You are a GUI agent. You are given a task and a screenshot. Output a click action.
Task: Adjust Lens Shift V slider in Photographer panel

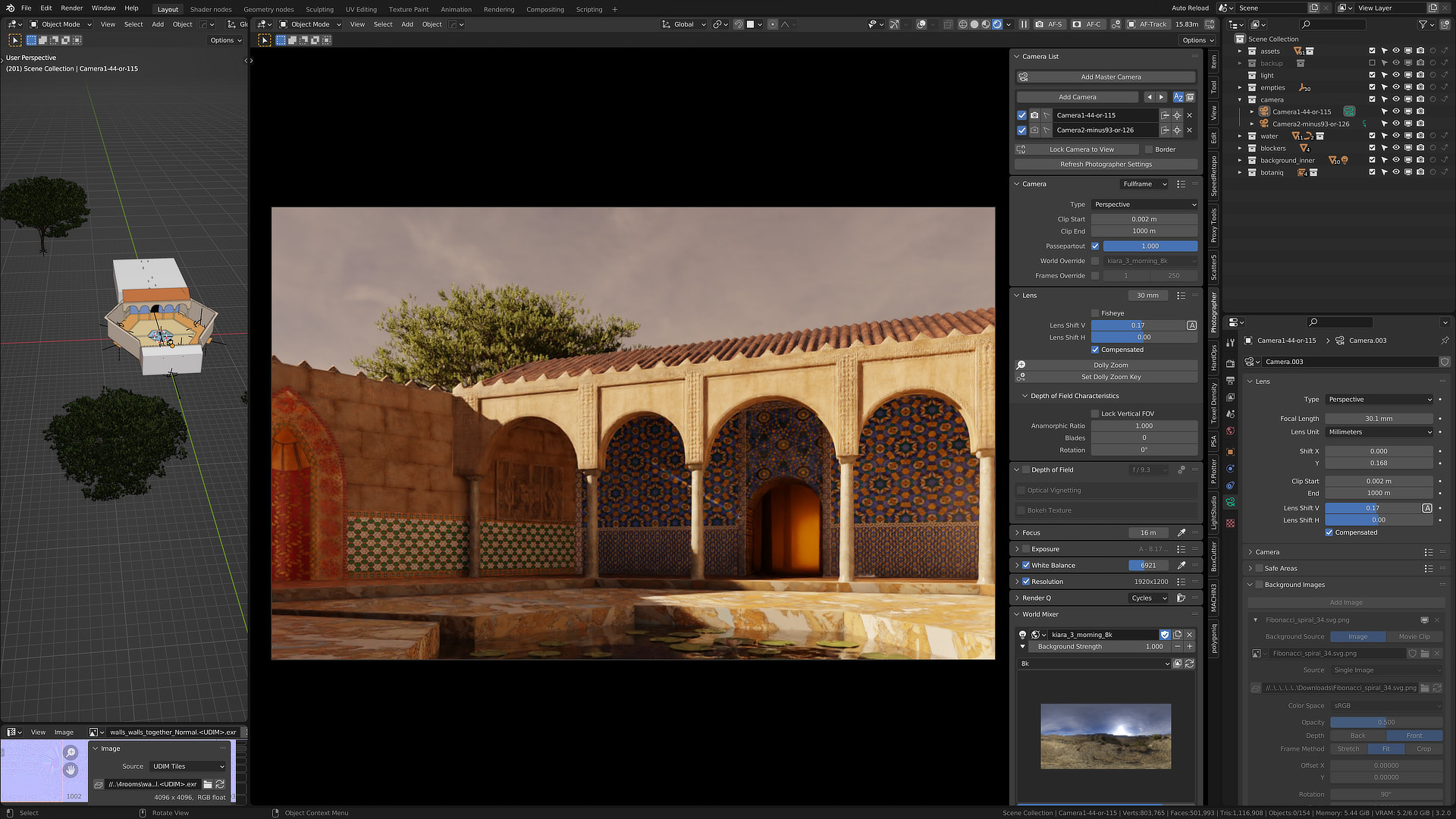pyautogui.click(x=1137, y=325)
